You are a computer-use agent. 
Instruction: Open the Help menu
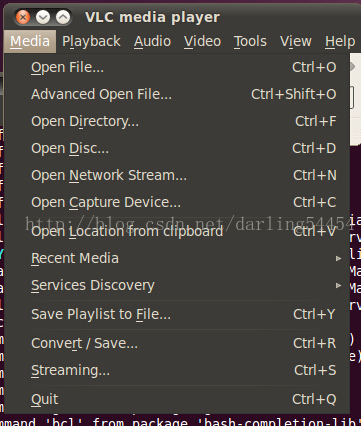[340, 42]
